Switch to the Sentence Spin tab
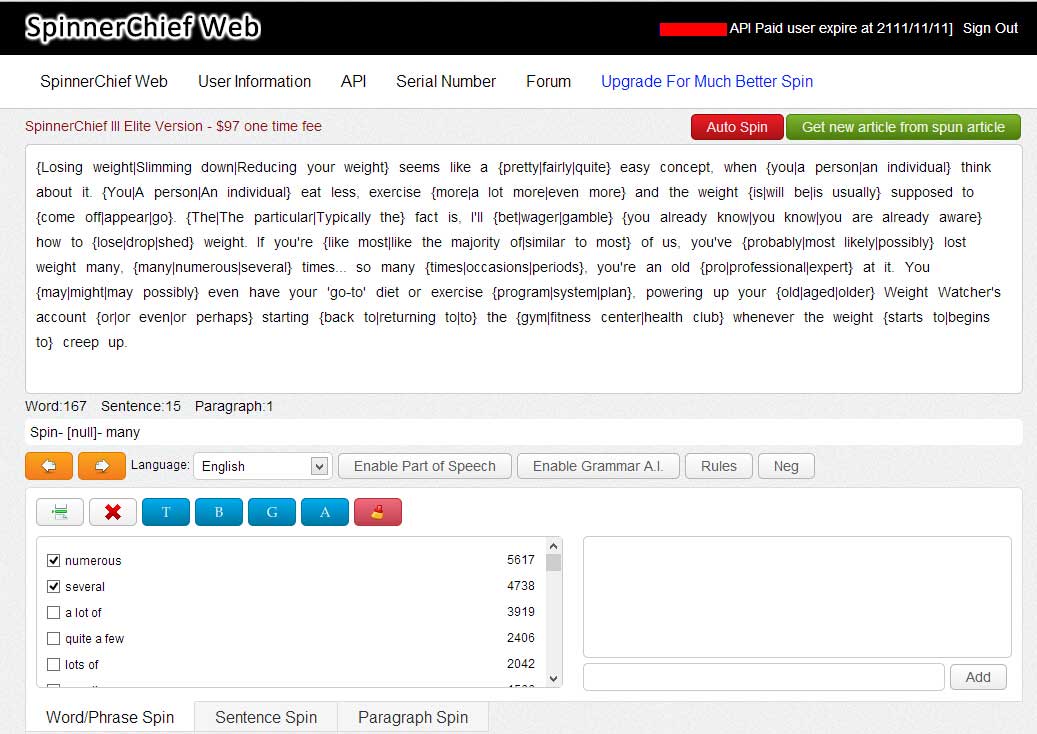This screenshot has width=1037, height=734. 266,717
